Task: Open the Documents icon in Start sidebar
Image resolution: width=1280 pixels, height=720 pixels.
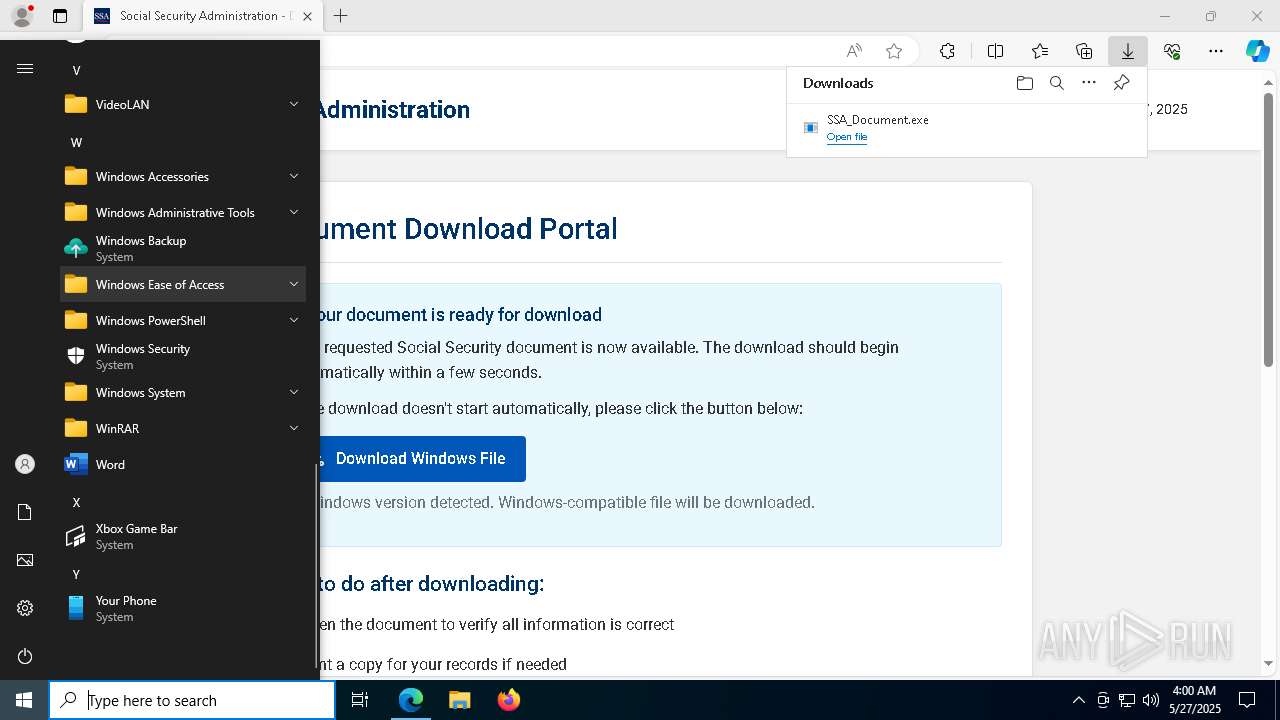Action: [25, 512]
